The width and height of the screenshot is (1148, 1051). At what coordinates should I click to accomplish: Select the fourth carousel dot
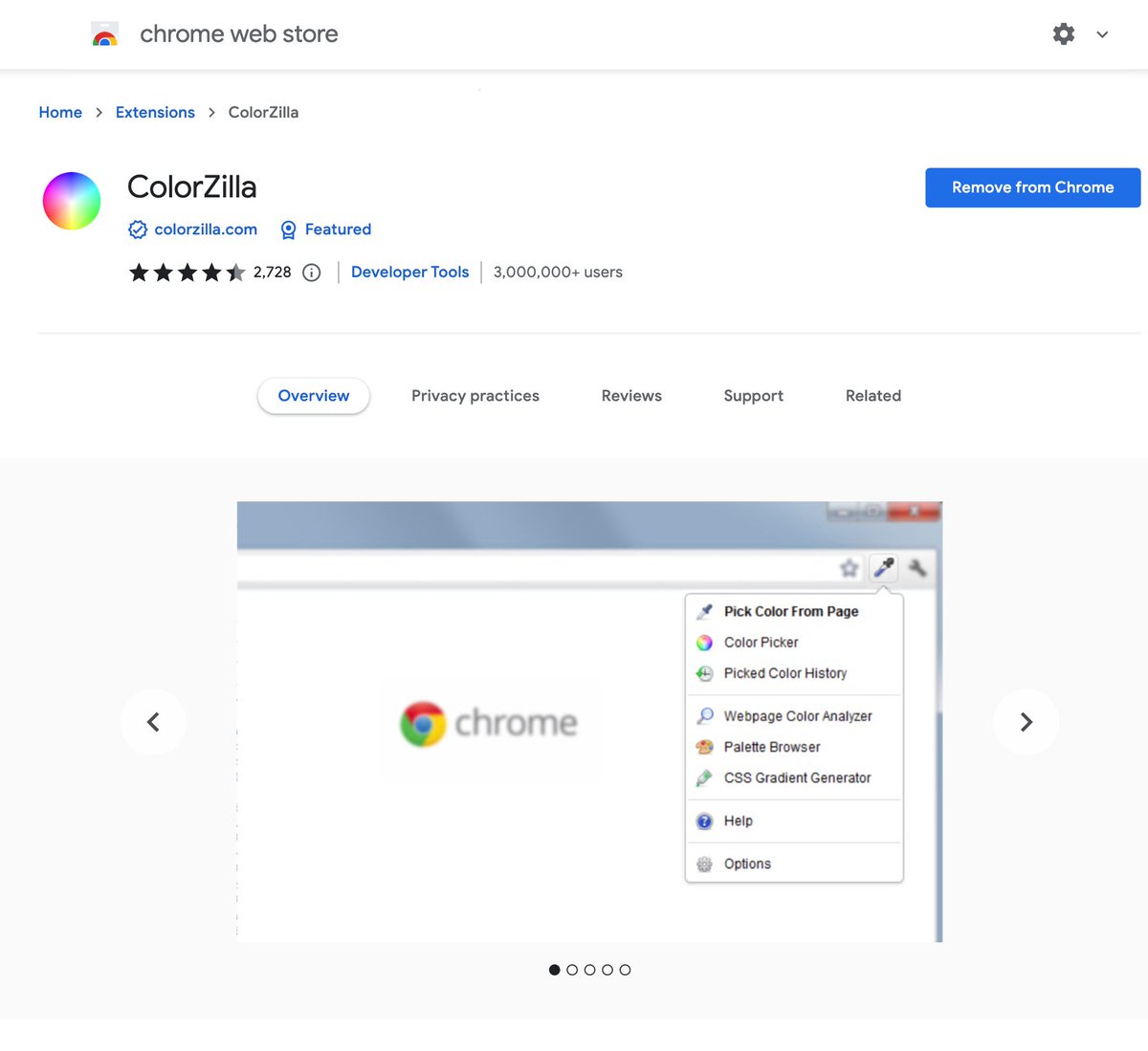click(607, 970)
